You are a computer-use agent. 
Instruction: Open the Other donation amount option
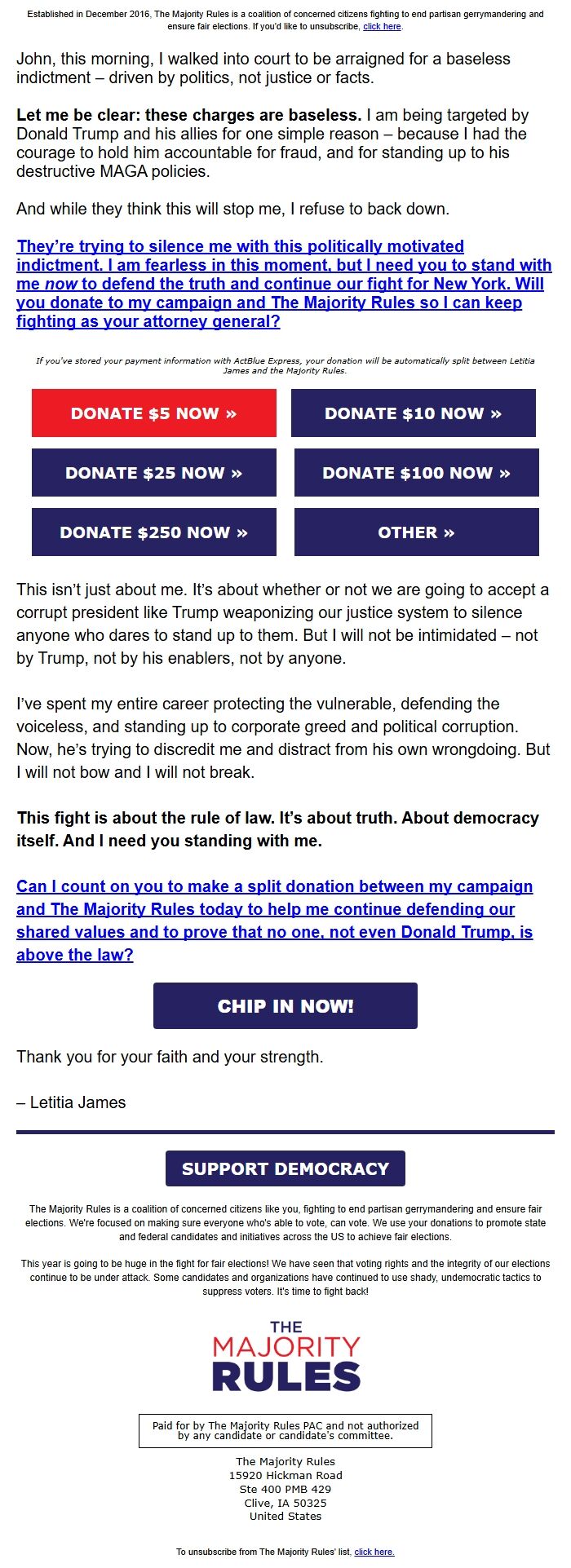point(416,532)
